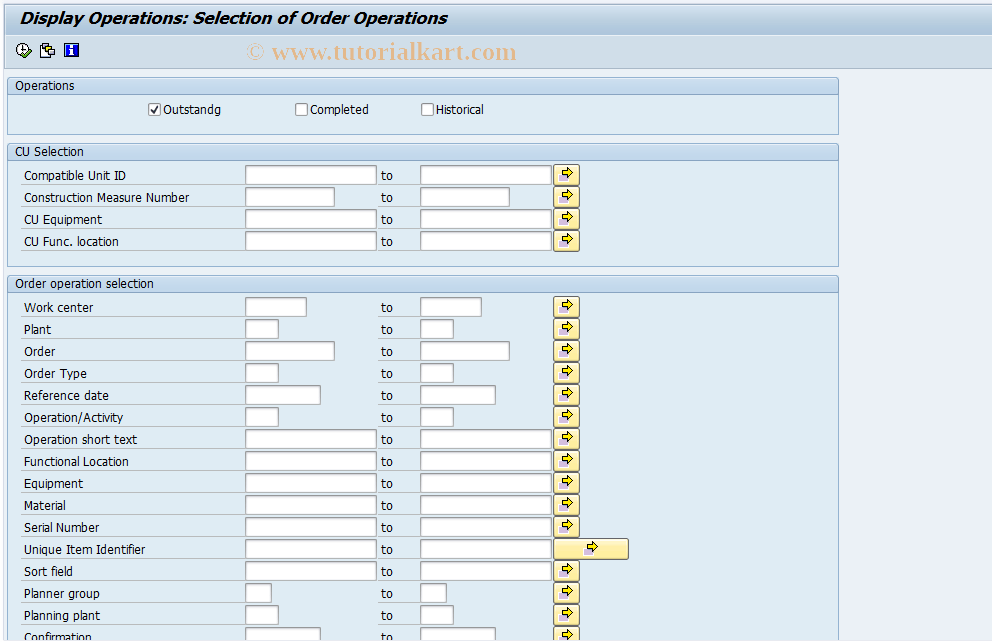Execute the order operations selection report
Viewport: 992px width, 642px height.
(x=22, y=49)
